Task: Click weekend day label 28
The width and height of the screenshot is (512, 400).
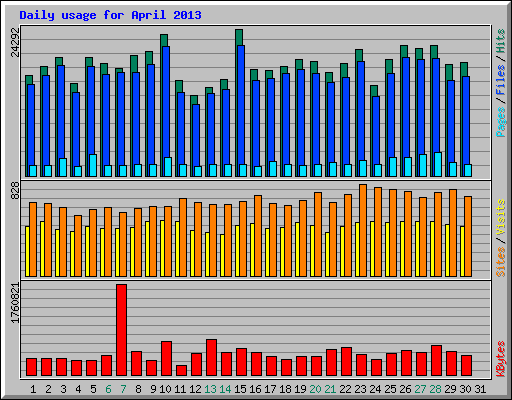Action: [x=435, y=389]
